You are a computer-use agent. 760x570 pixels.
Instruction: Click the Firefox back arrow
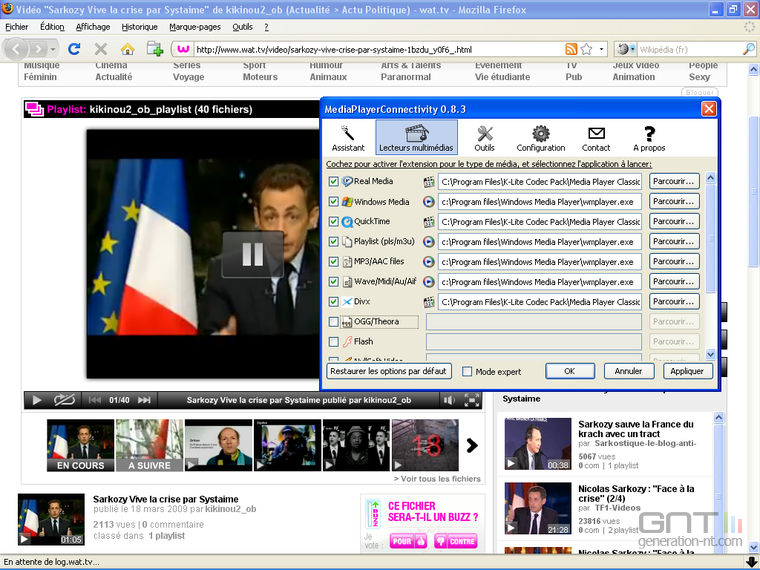16,49
